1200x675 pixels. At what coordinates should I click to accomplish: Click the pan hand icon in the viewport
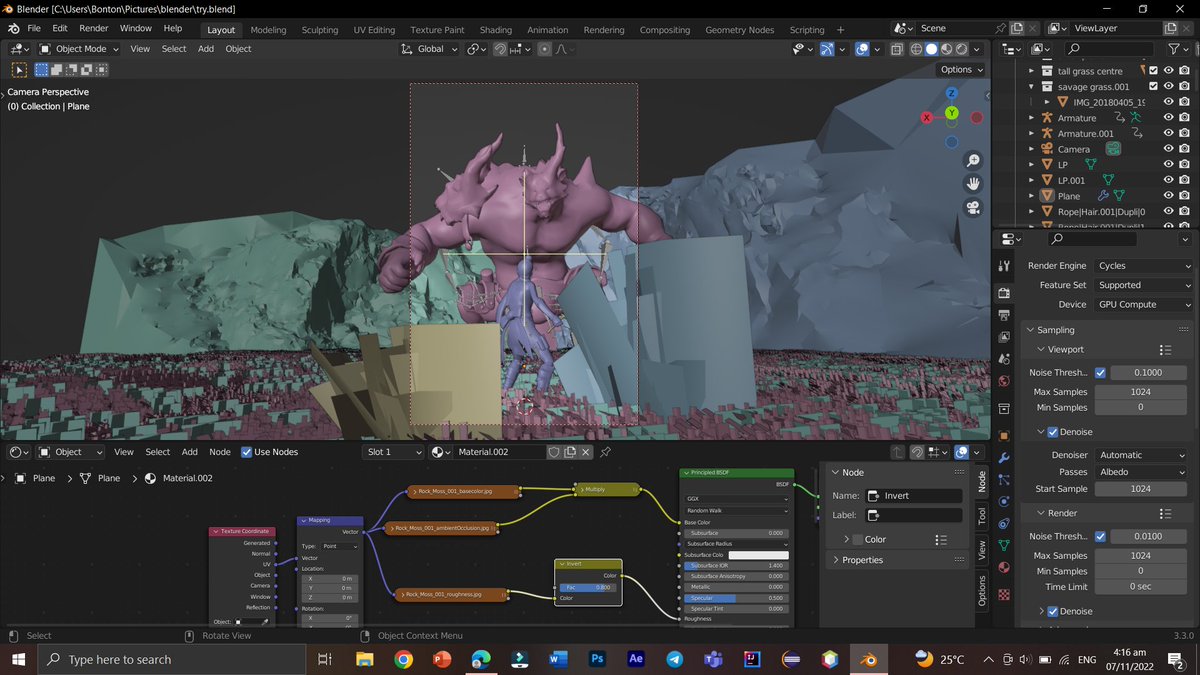pyautogui.click(x=973, y=184)
